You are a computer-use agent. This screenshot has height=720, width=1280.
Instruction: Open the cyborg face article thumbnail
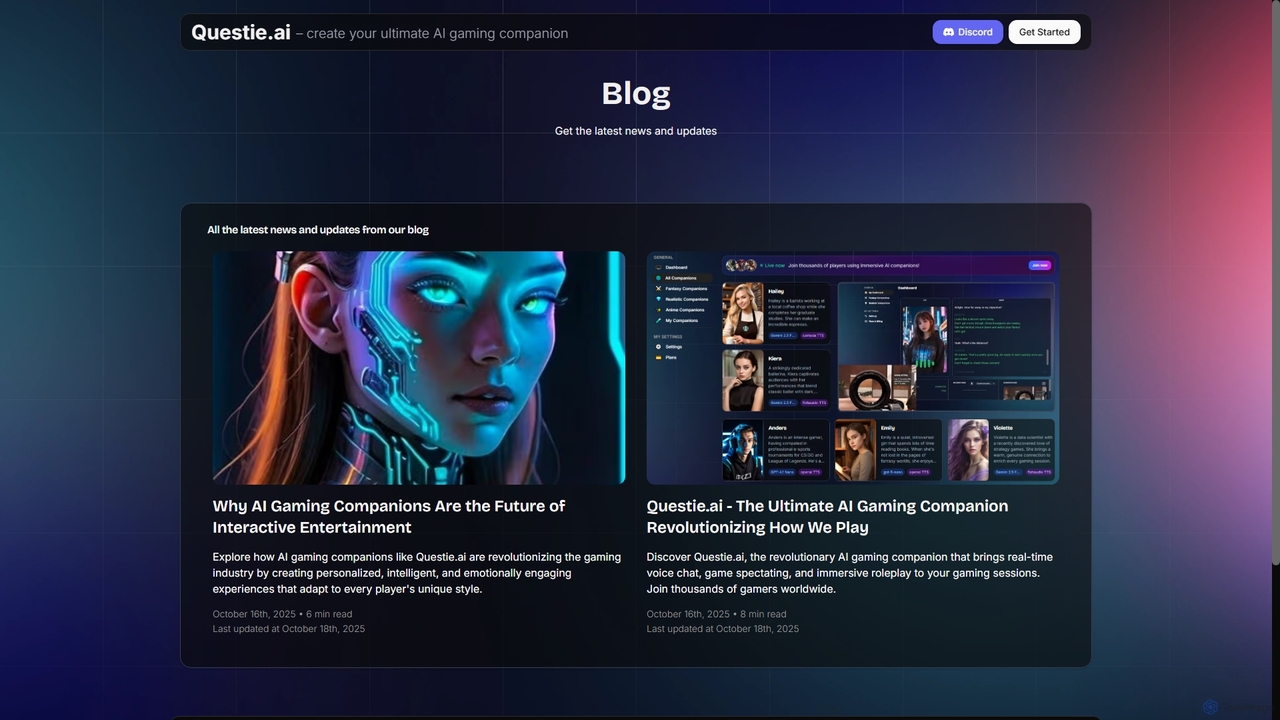click(x=419, y=368)
